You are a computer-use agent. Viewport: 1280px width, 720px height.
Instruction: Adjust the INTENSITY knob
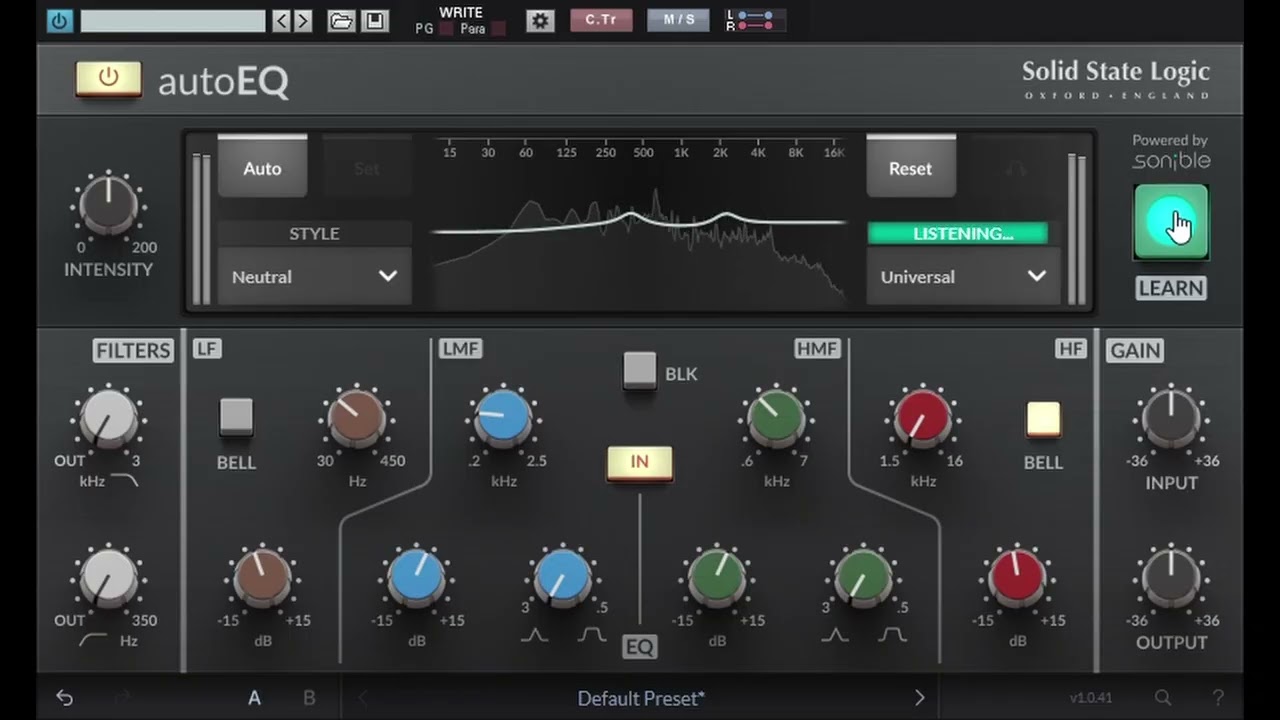click(x=108, y=206)
